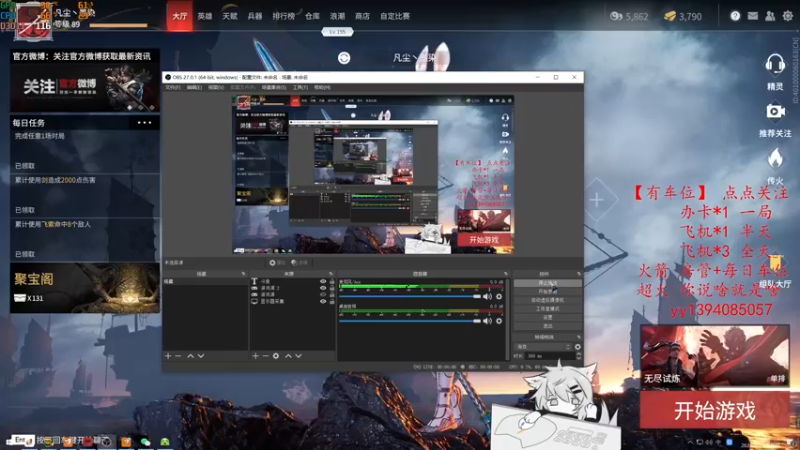The height and width of the screenshot is (450, 800).
Task: Undock the 来源 panel via header icon
Action: tap(331, 274)
